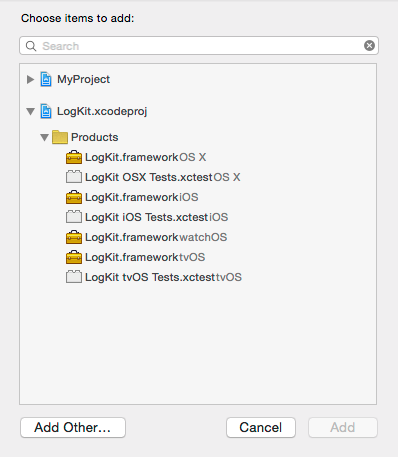398x457 pixels.
Task: Click the Add Other... button
Action: [73, 427]
